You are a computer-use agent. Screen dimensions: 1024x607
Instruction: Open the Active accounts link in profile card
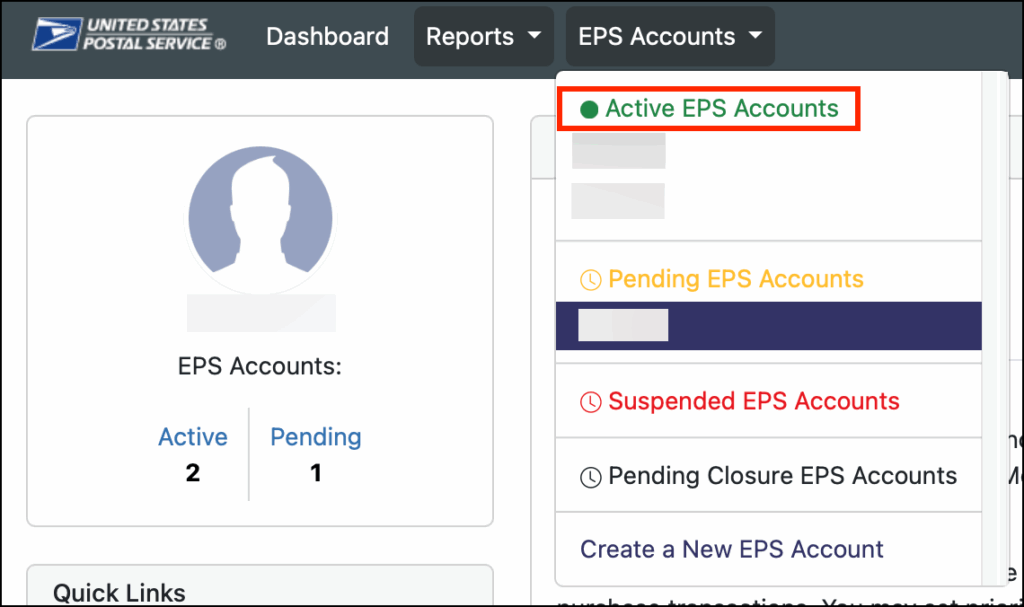coord(193,437)
